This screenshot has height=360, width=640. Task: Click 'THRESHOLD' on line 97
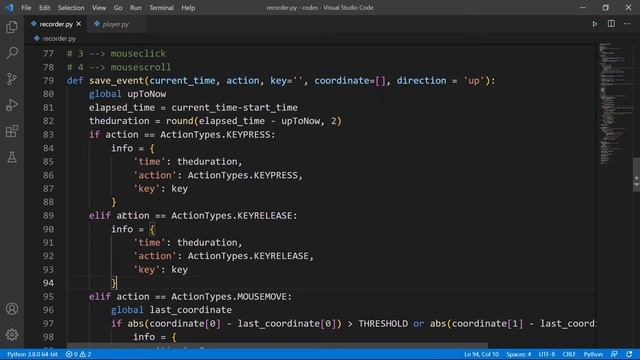pos(383,323)
